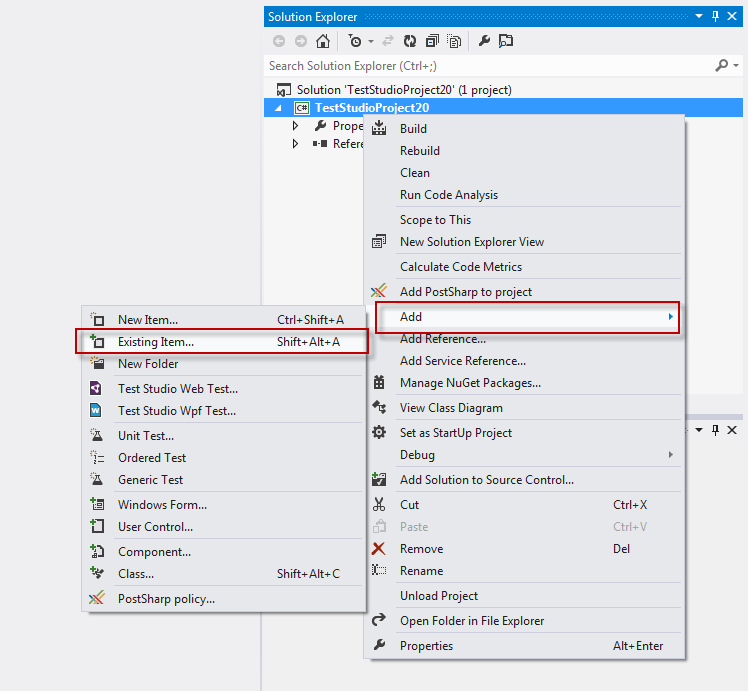Choose Rebuild from the context menu

pyautogui.click(x=524, y=151)
